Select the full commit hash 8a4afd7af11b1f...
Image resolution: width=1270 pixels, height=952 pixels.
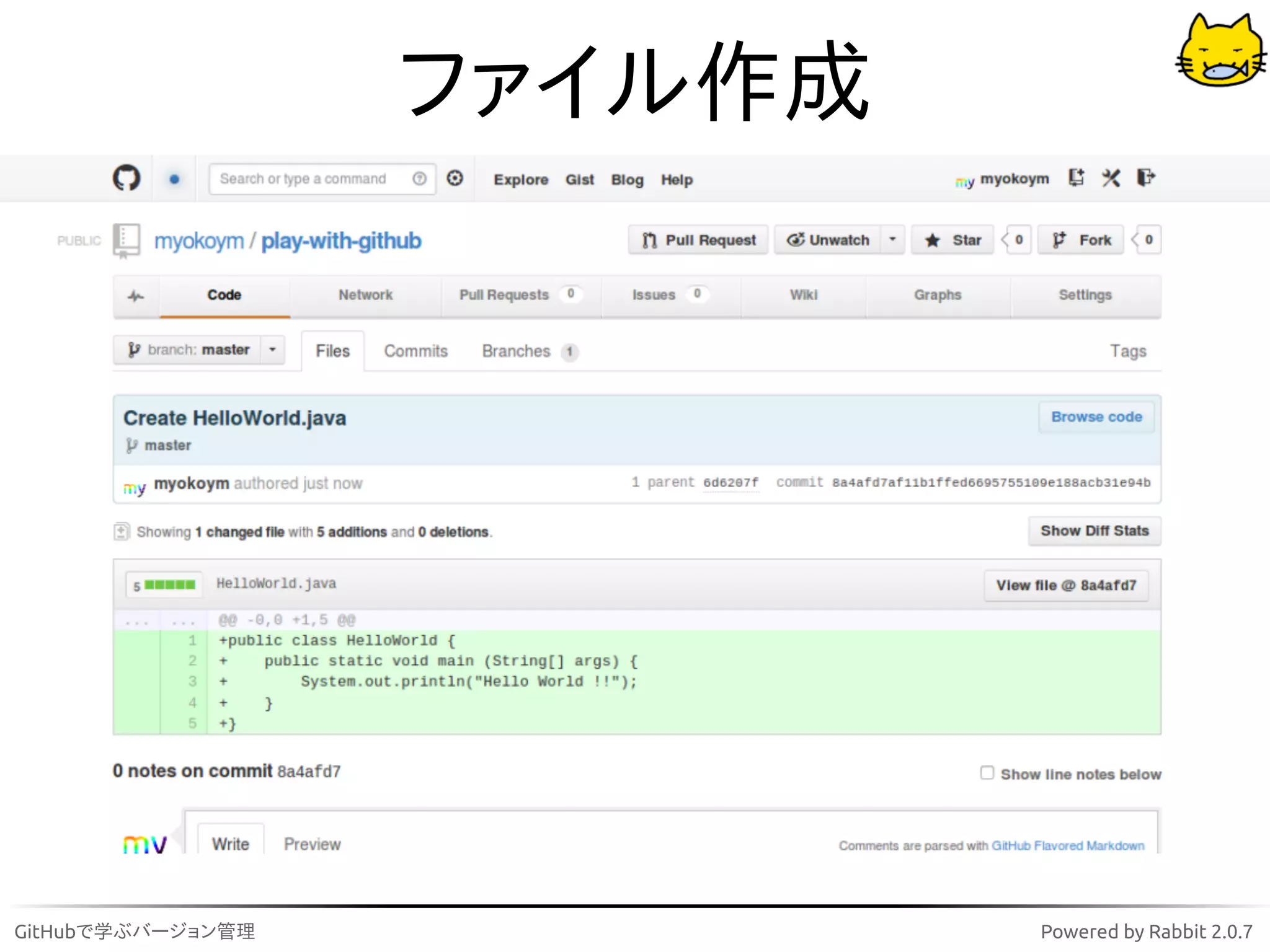(x=991, y=483)
